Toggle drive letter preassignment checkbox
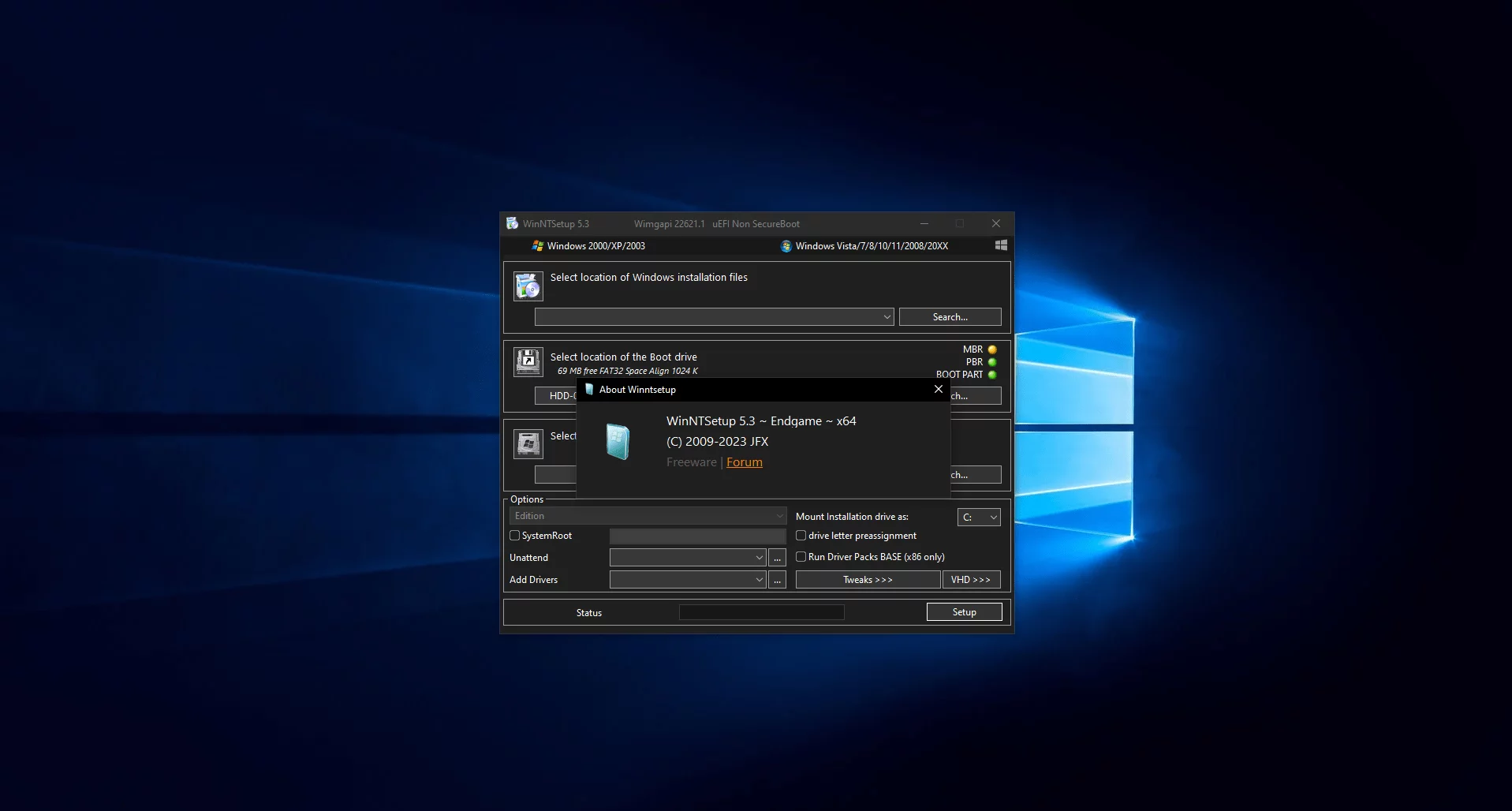1512x811 pixels. click(801, 536)
